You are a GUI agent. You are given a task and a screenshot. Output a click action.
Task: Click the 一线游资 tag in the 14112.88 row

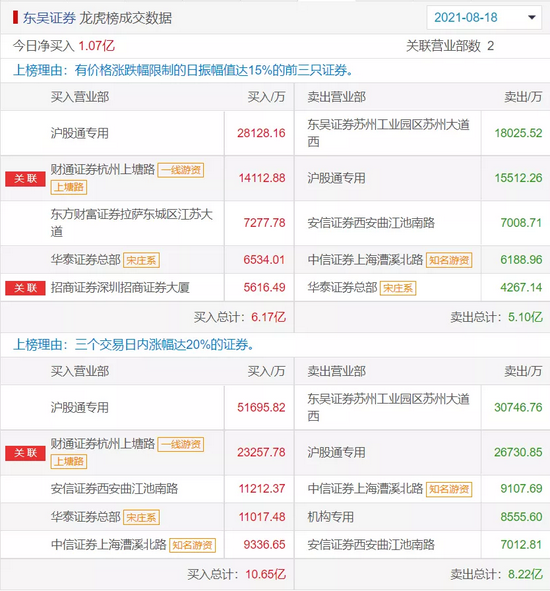click(181, 170)
